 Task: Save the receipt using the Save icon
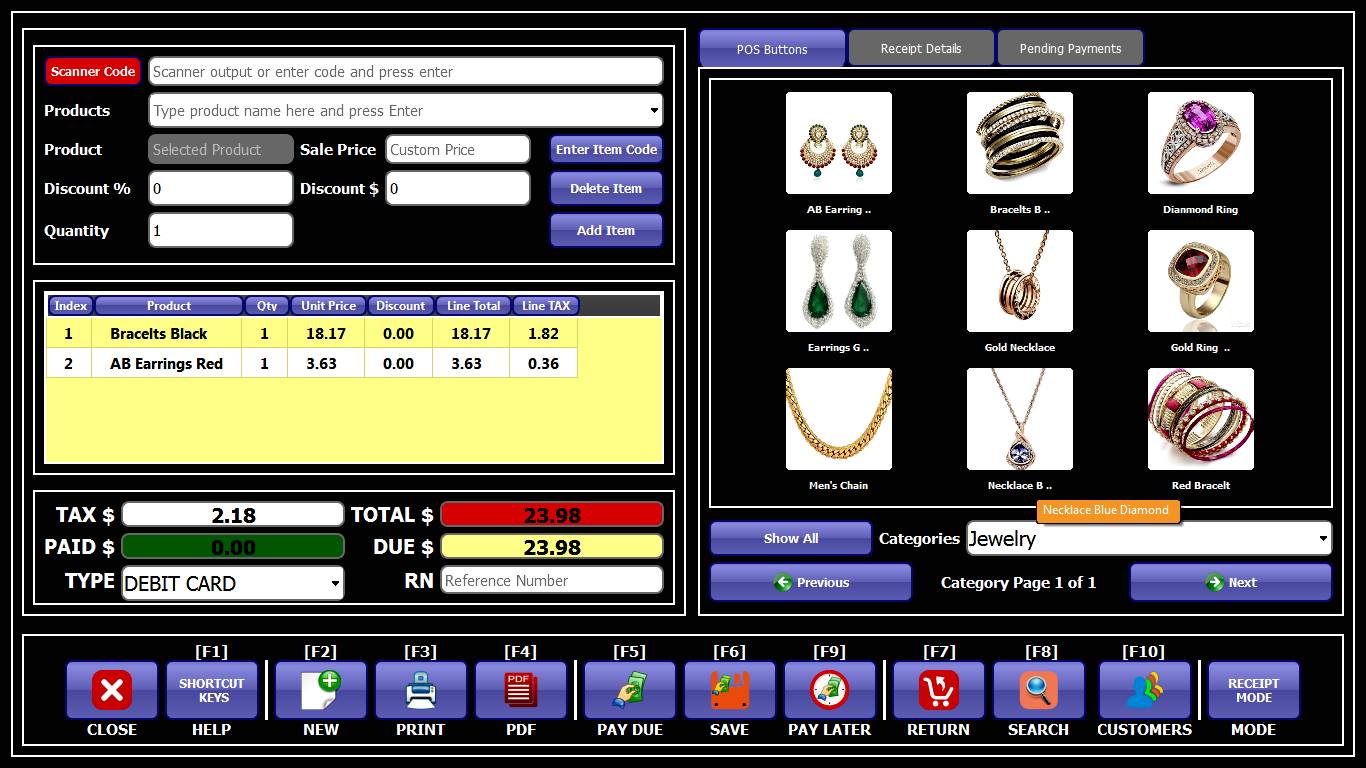[730, 690]
